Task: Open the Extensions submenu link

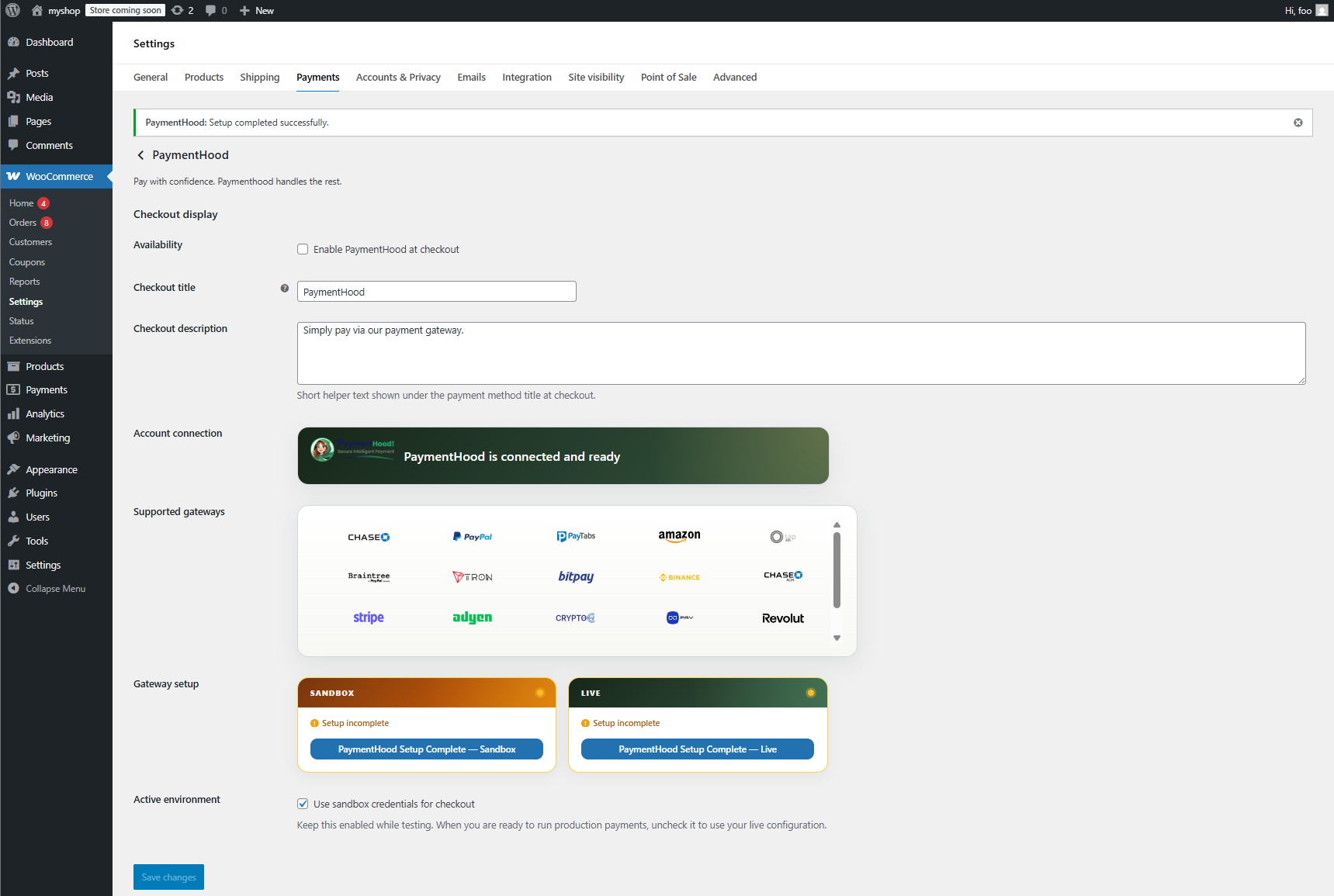Action: [30, 341]
